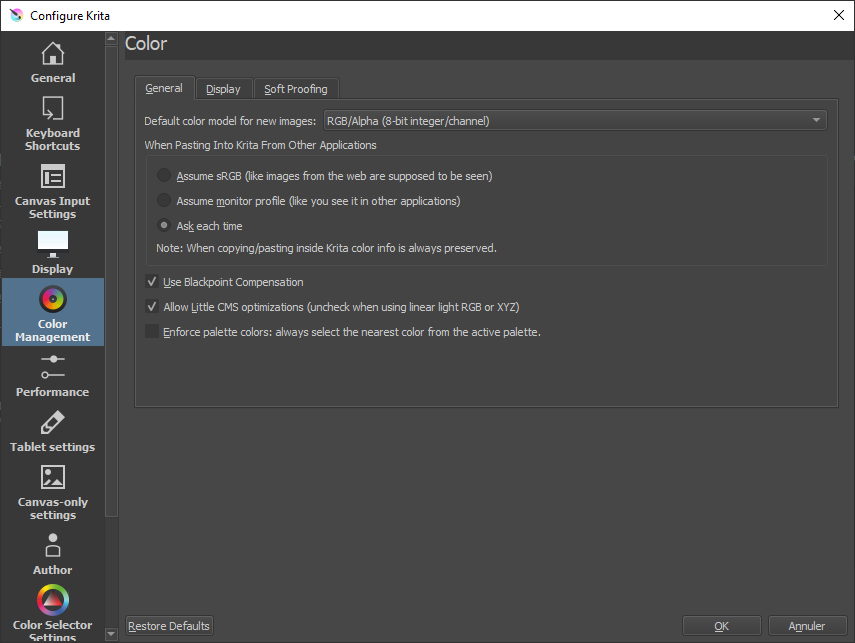
Task: Select the Color Management category
Action: [x=52, y=312]
